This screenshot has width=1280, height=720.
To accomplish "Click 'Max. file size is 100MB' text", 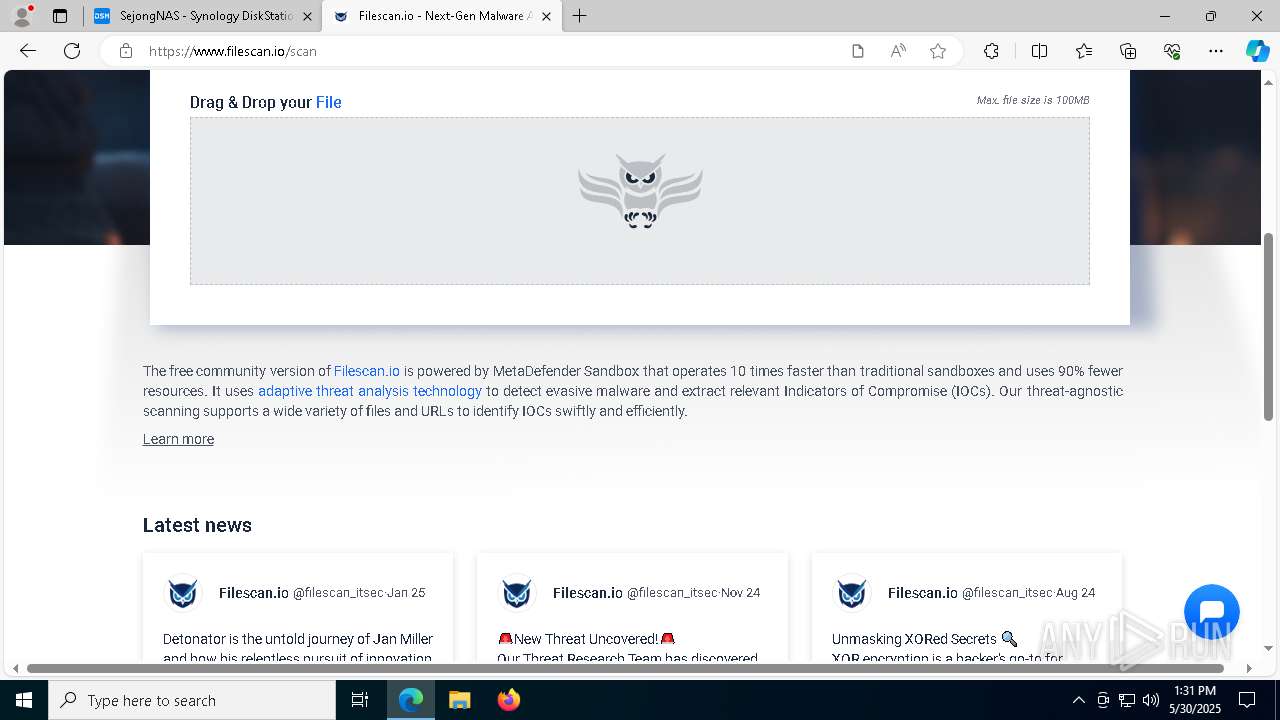I will click(1033, 100).
